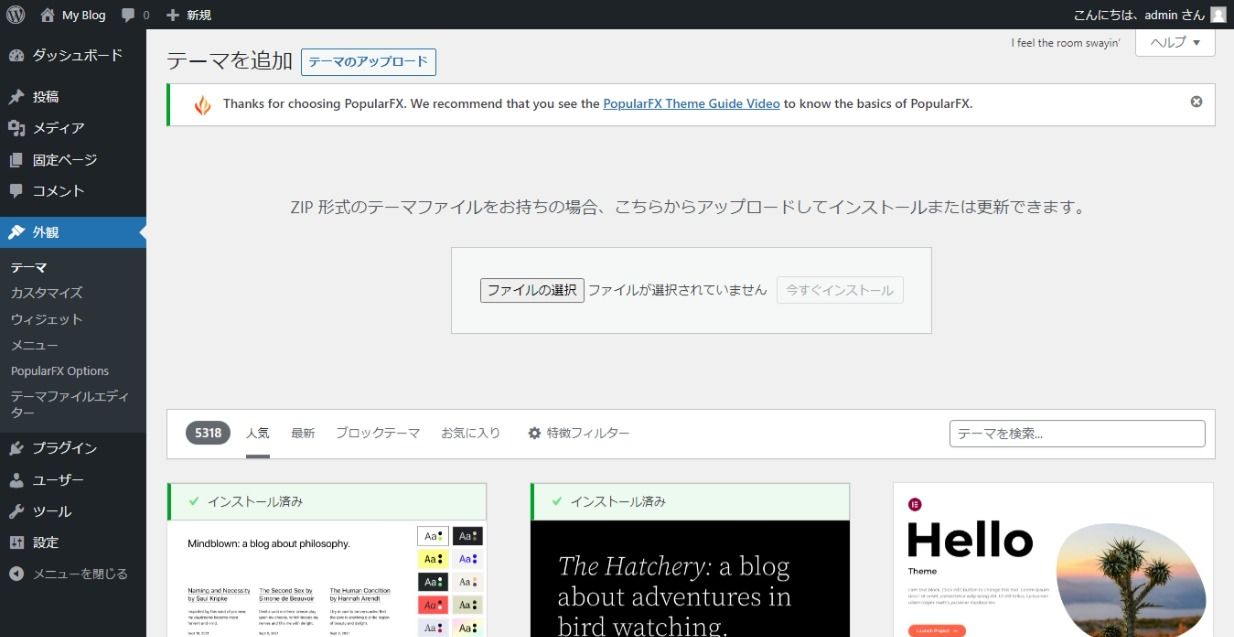Click the テーマを検索 search field
Image resolution: width=1234 pixels, height=637 pixels.
point(1076,433)
